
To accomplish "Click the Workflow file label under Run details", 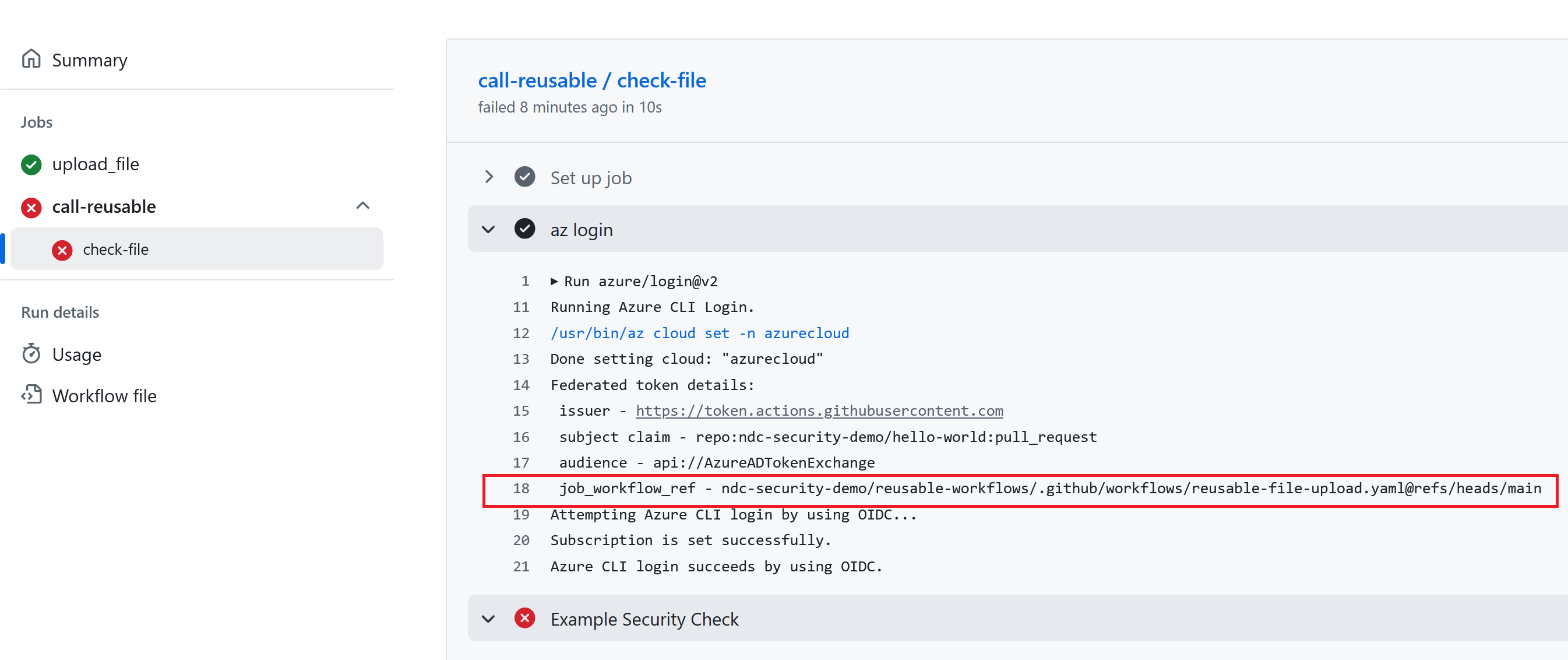I will pos(104,395).
